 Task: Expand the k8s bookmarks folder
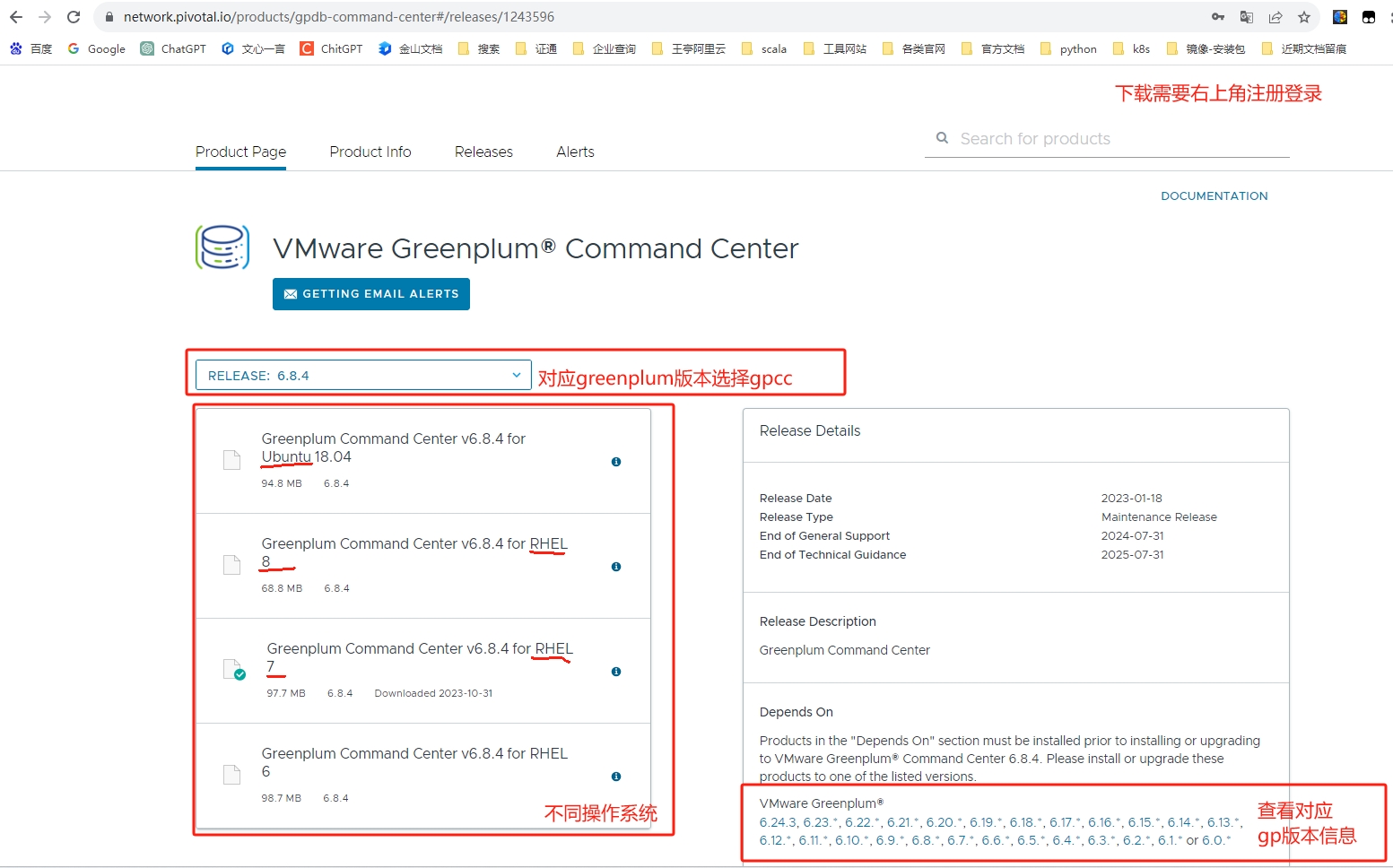tap(1130, 48)
